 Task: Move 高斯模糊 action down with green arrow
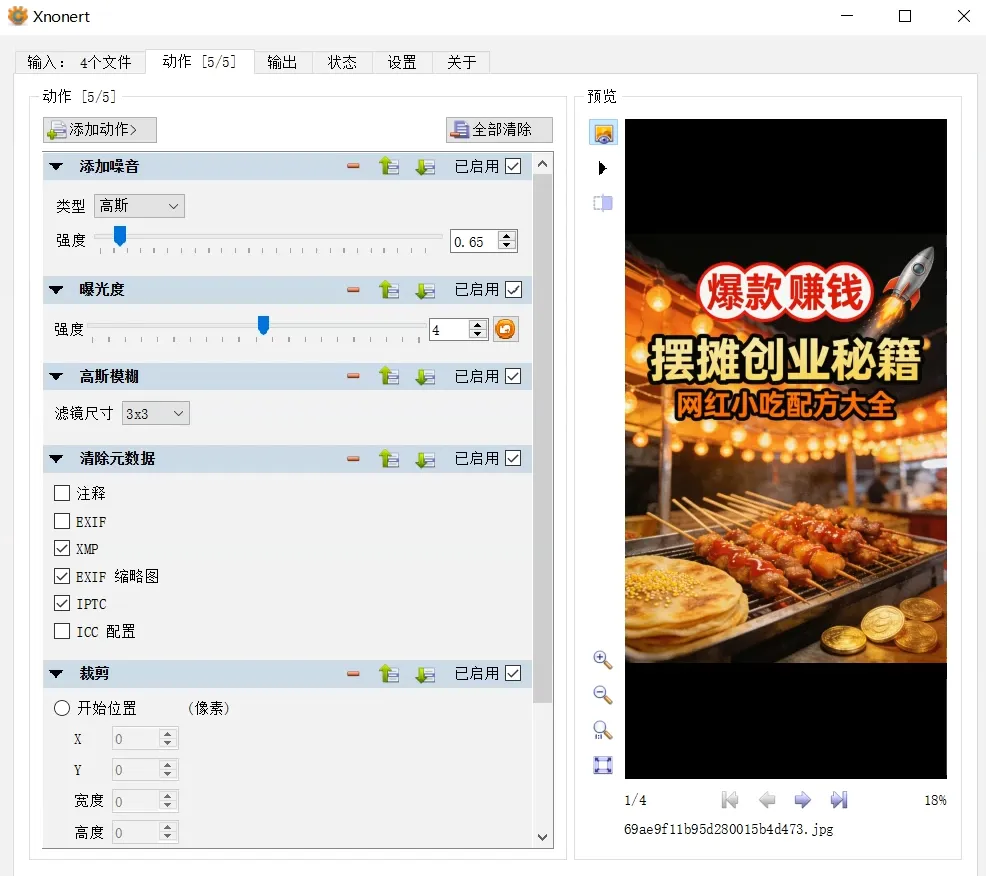pyautogui.click(x=425, y=377)
